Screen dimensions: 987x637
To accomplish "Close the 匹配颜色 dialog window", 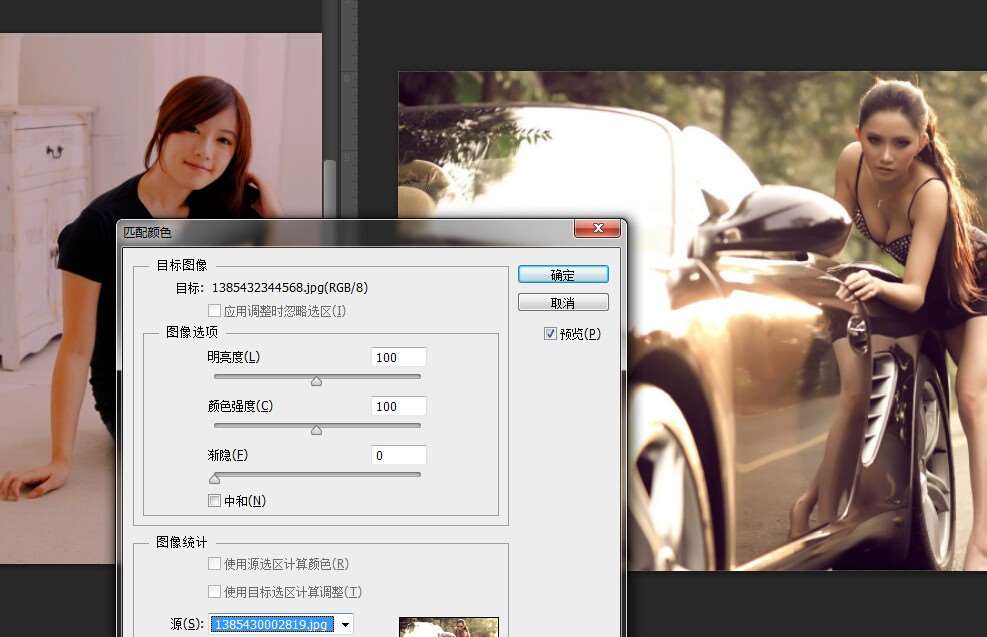I will pyautogui.click(x=597, y=231).
